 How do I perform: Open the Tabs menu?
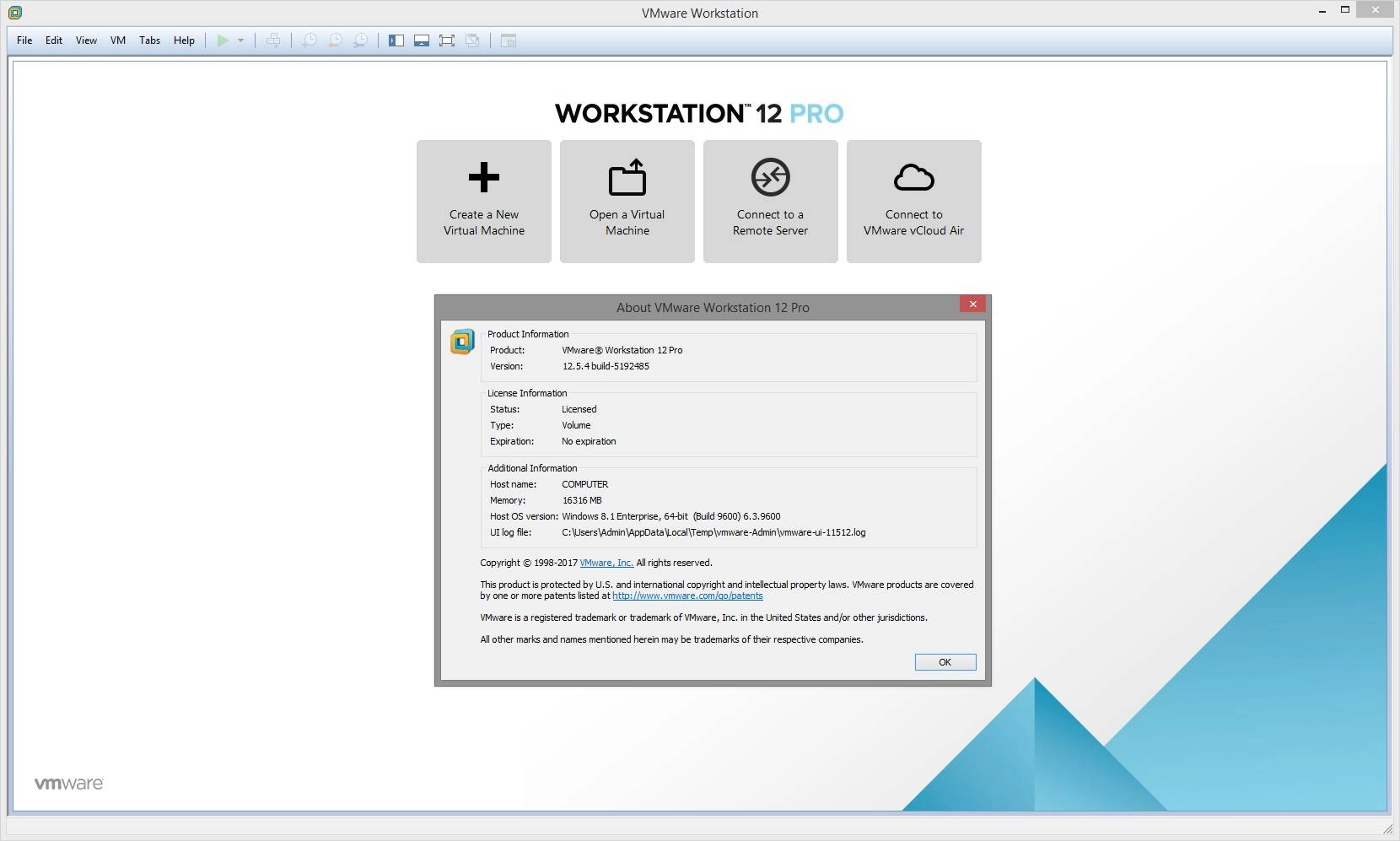pyautogui.click(x=150, y=40)
